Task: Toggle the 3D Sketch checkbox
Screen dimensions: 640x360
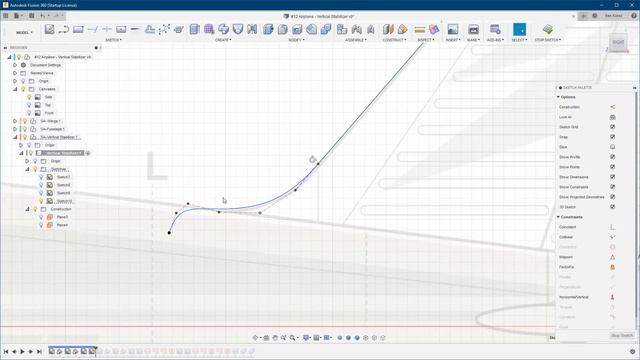Action: pos(612,207)
